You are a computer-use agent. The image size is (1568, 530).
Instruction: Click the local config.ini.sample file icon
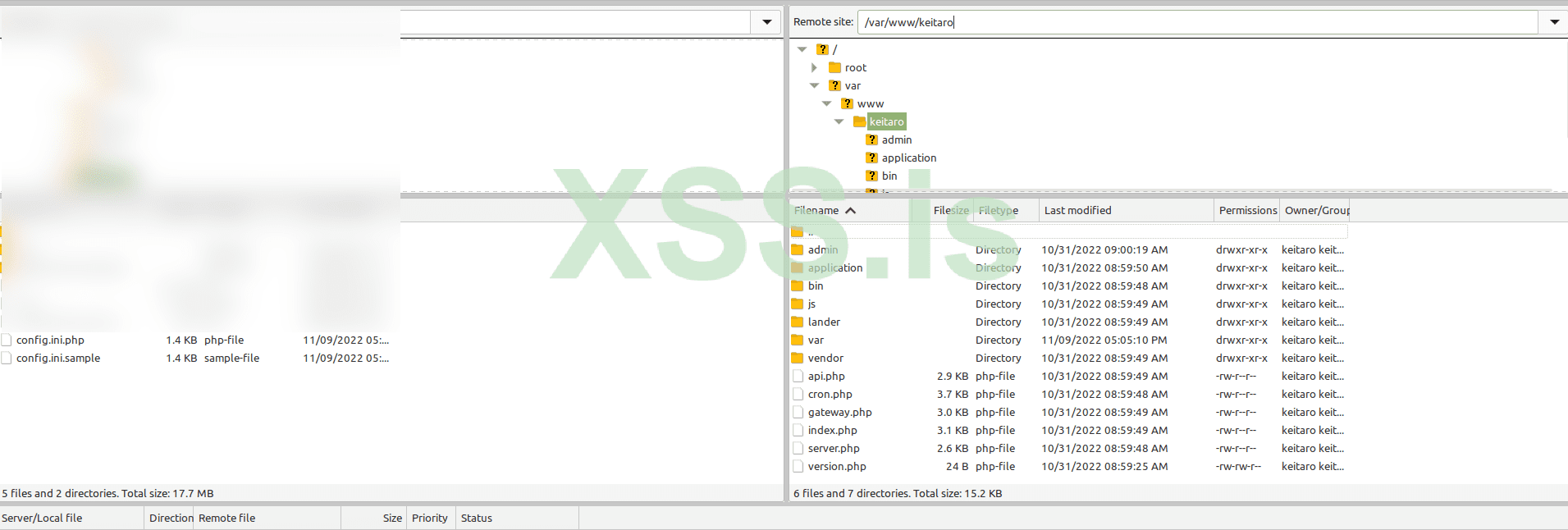coord(7,358)
